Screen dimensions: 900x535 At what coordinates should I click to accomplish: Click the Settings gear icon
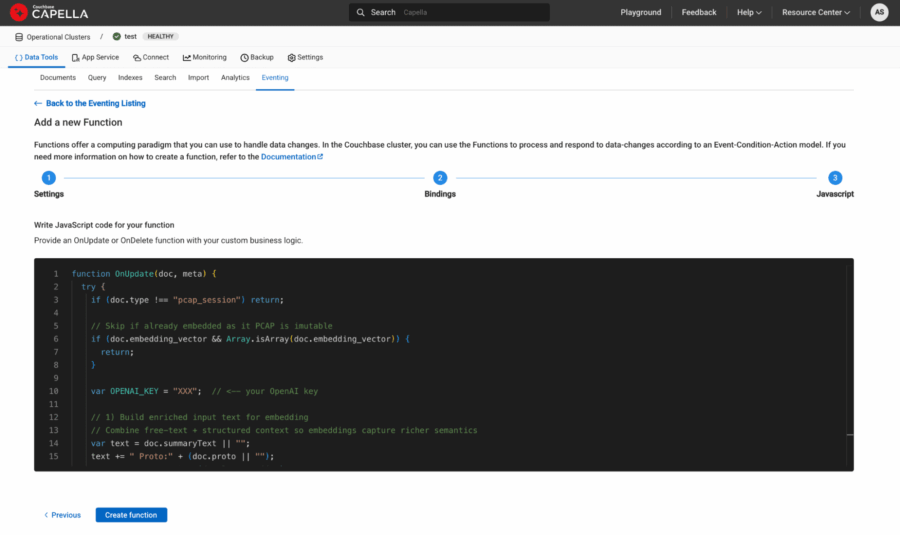point(291,57)
